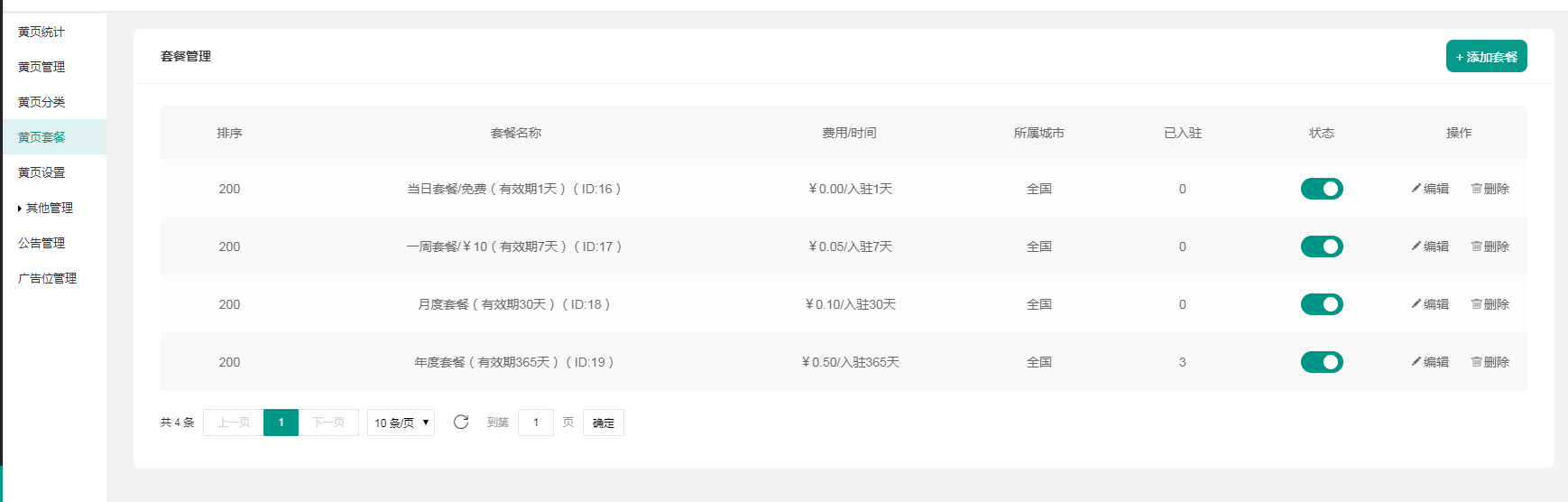Edit the 一周套餐 package row
The image size is (1568, 502).
click(x=1430, y=246)
